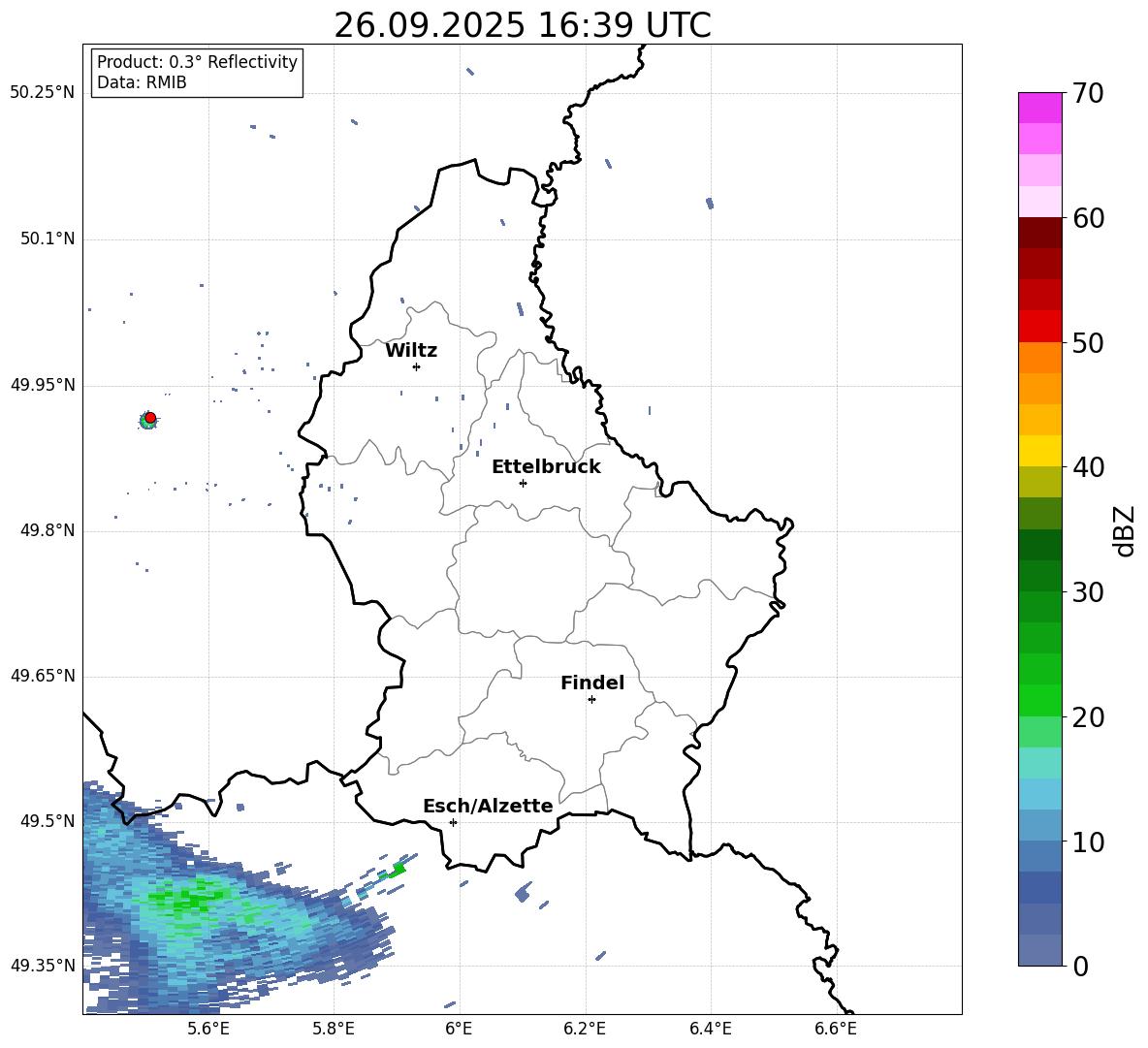
Task: Click the 50.1°N latitude label
Action: coord(48,238)
